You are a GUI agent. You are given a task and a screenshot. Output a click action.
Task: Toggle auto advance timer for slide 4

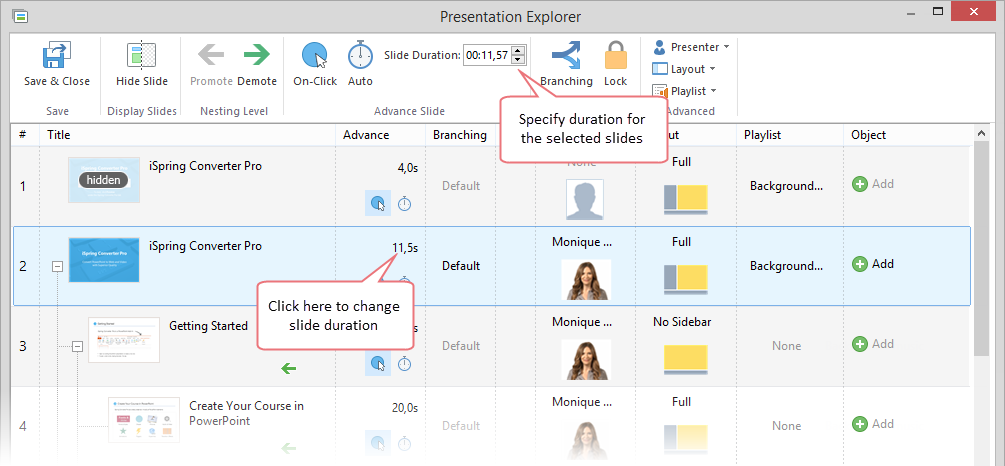[x=404, y=444]
